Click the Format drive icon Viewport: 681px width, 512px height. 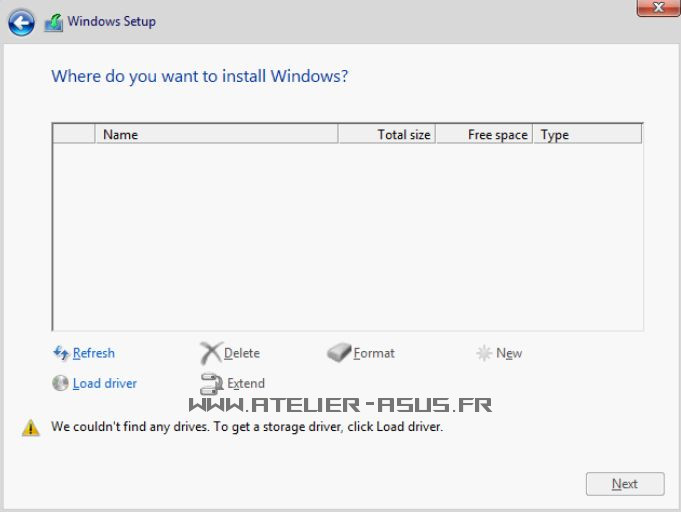tap(339, 353)
